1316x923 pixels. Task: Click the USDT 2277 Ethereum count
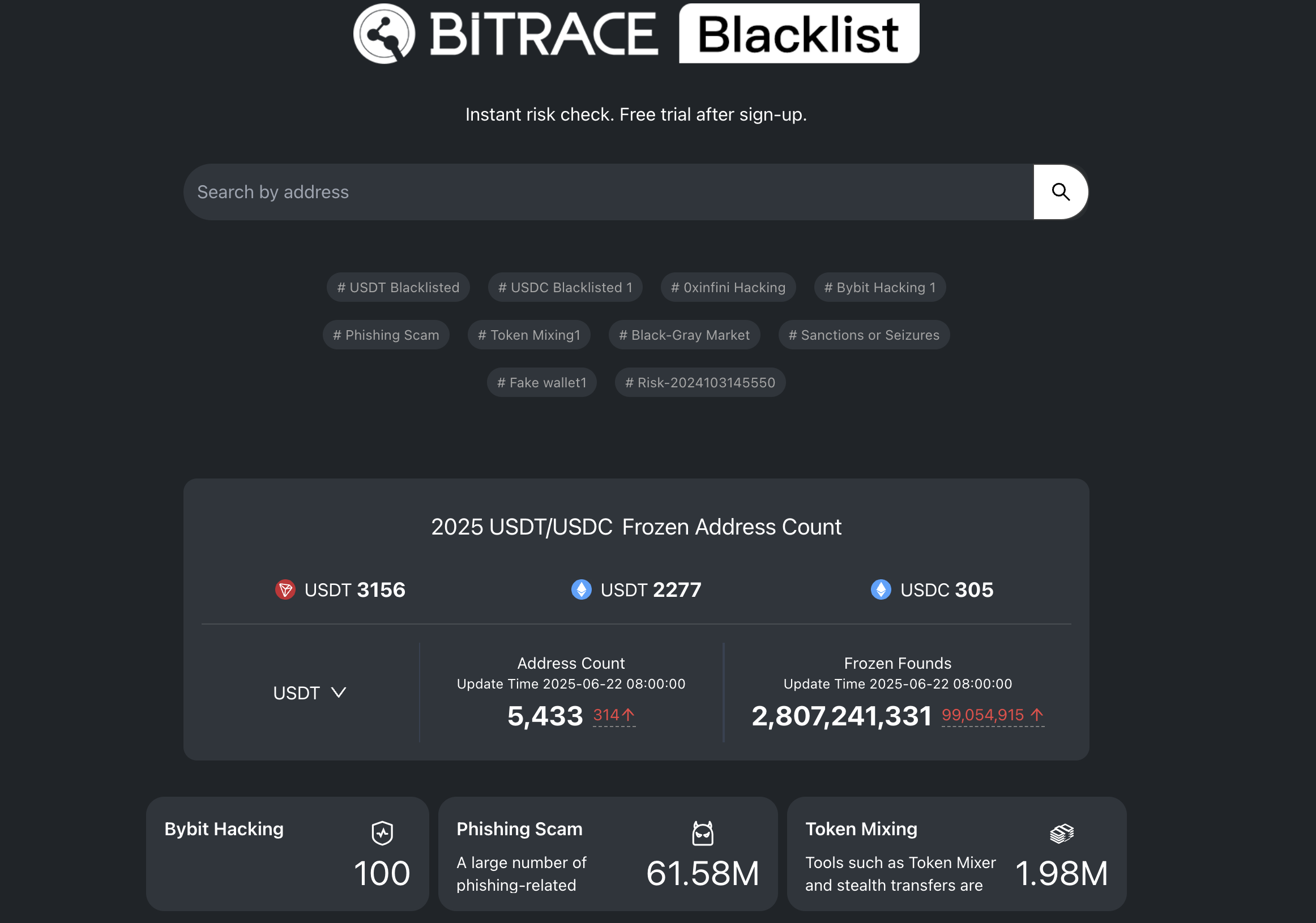[x=651, y=589]
